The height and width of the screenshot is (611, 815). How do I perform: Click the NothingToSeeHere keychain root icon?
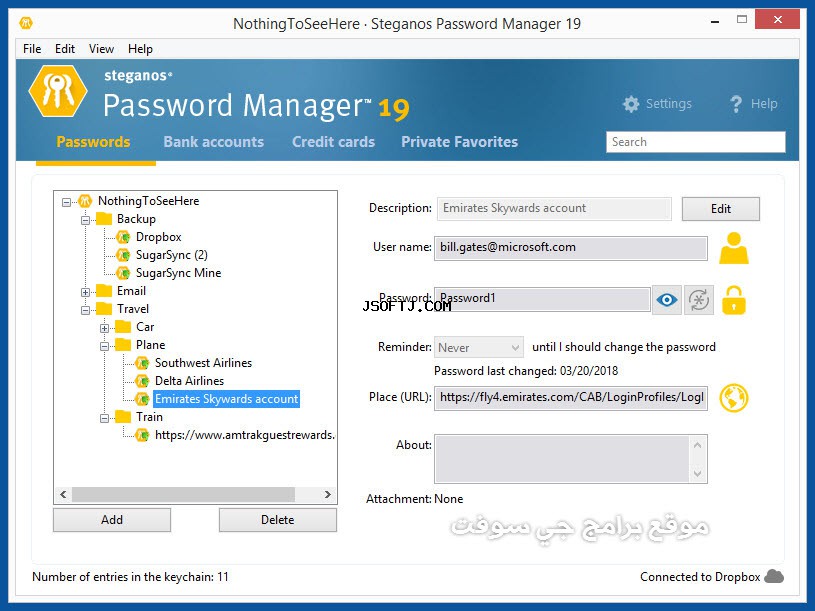coord(85,201)
